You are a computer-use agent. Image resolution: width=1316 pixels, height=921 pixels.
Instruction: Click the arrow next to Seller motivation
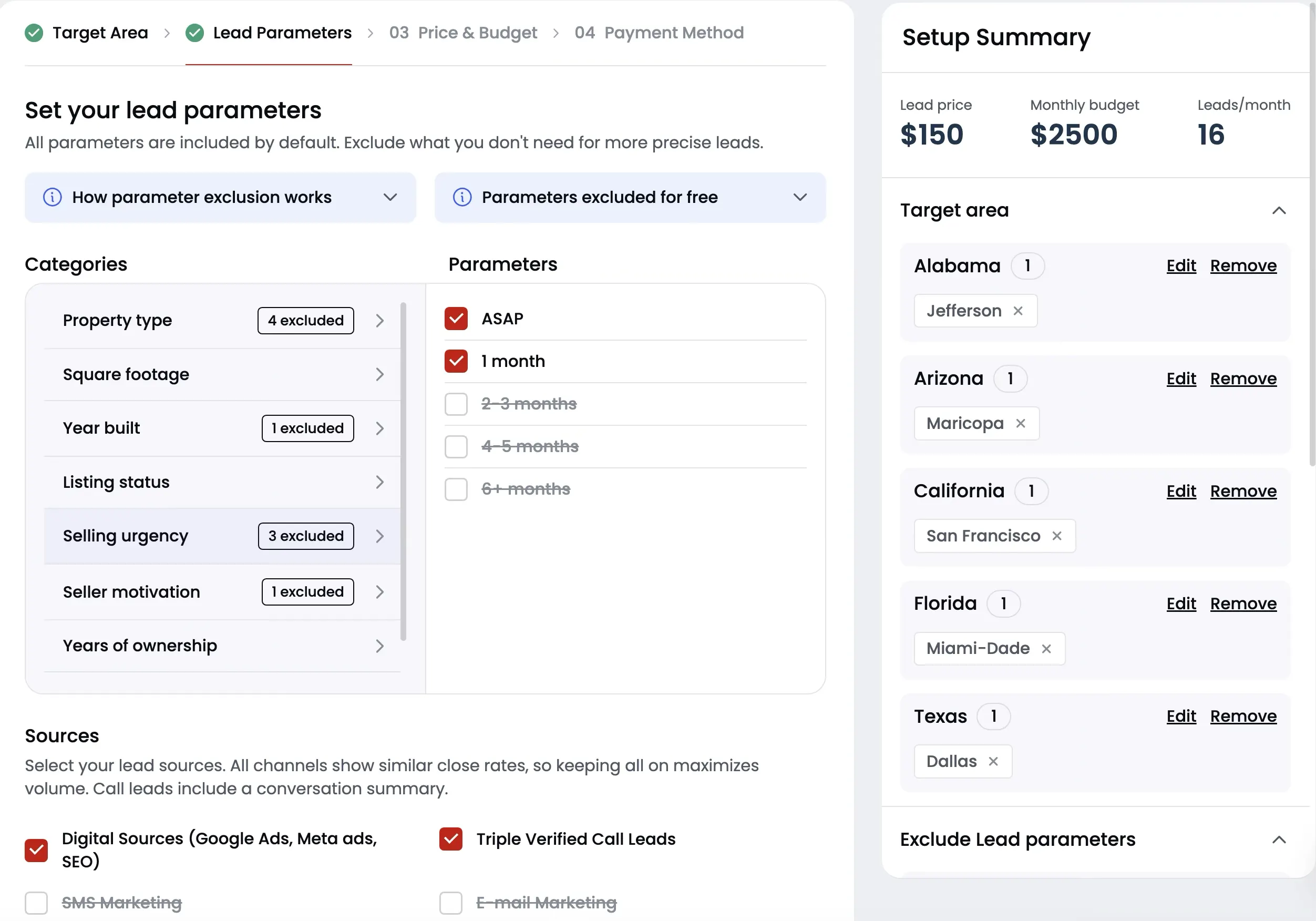[379, 592]
